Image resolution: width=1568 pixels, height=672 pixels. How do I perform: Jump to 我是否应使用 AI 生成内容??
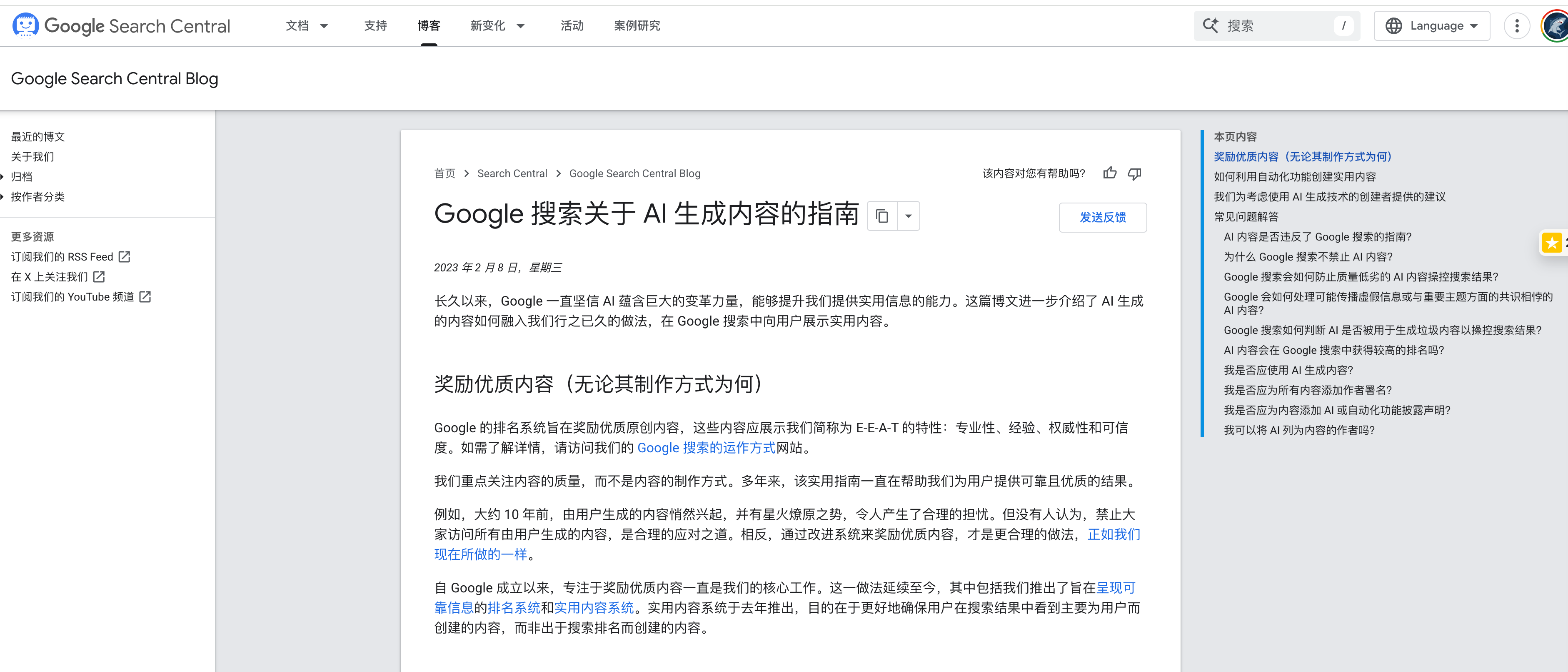tap(1288, 371)
